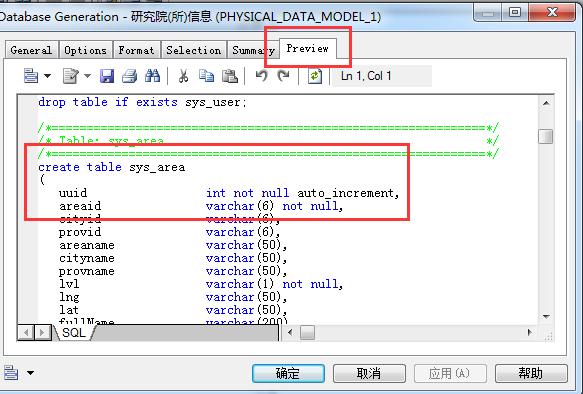Click 'int not null auto_increment' definition
This screenshot has width=583, height=394.
pos(303,193)
